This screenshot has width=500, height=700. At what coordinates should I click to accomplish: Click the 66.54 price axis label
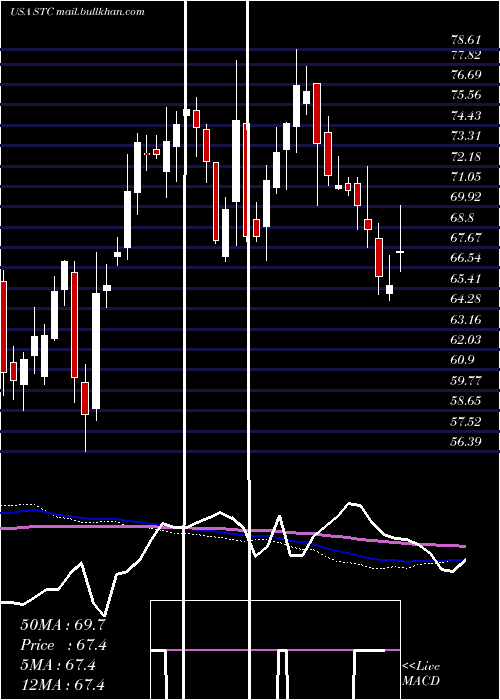pyautogui.click(x=466, y=258)
